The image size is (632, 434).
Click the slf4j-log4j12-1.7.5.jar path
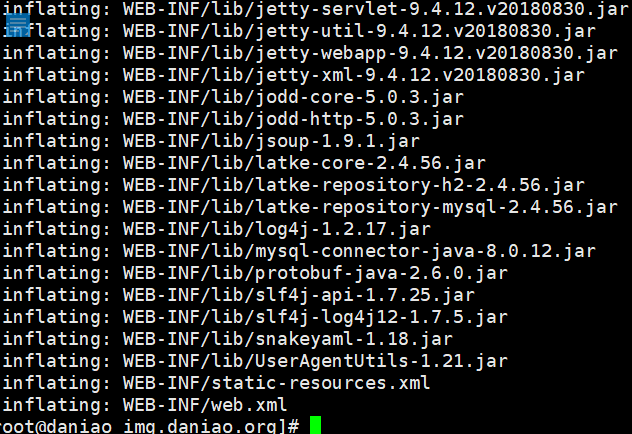315,317
